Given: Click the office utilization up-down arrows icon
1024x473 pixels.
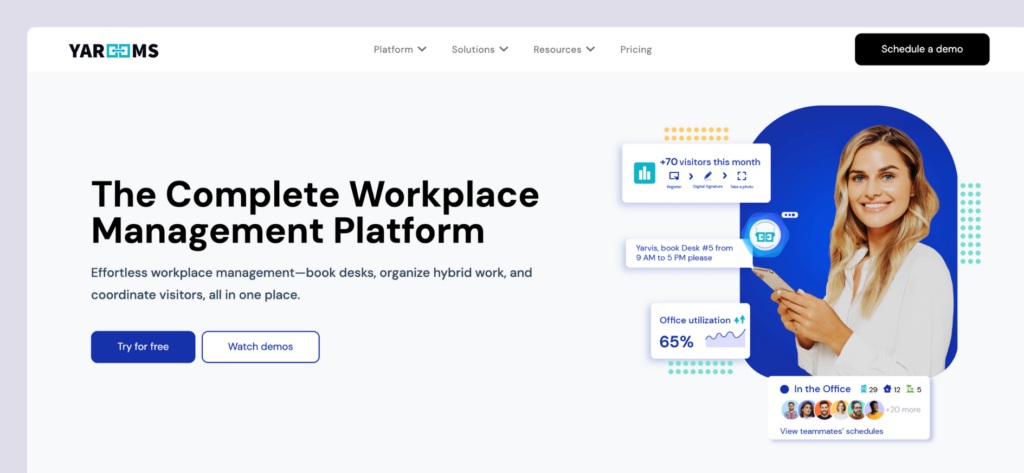Looking at the screenshot, I should coord(739,320).
